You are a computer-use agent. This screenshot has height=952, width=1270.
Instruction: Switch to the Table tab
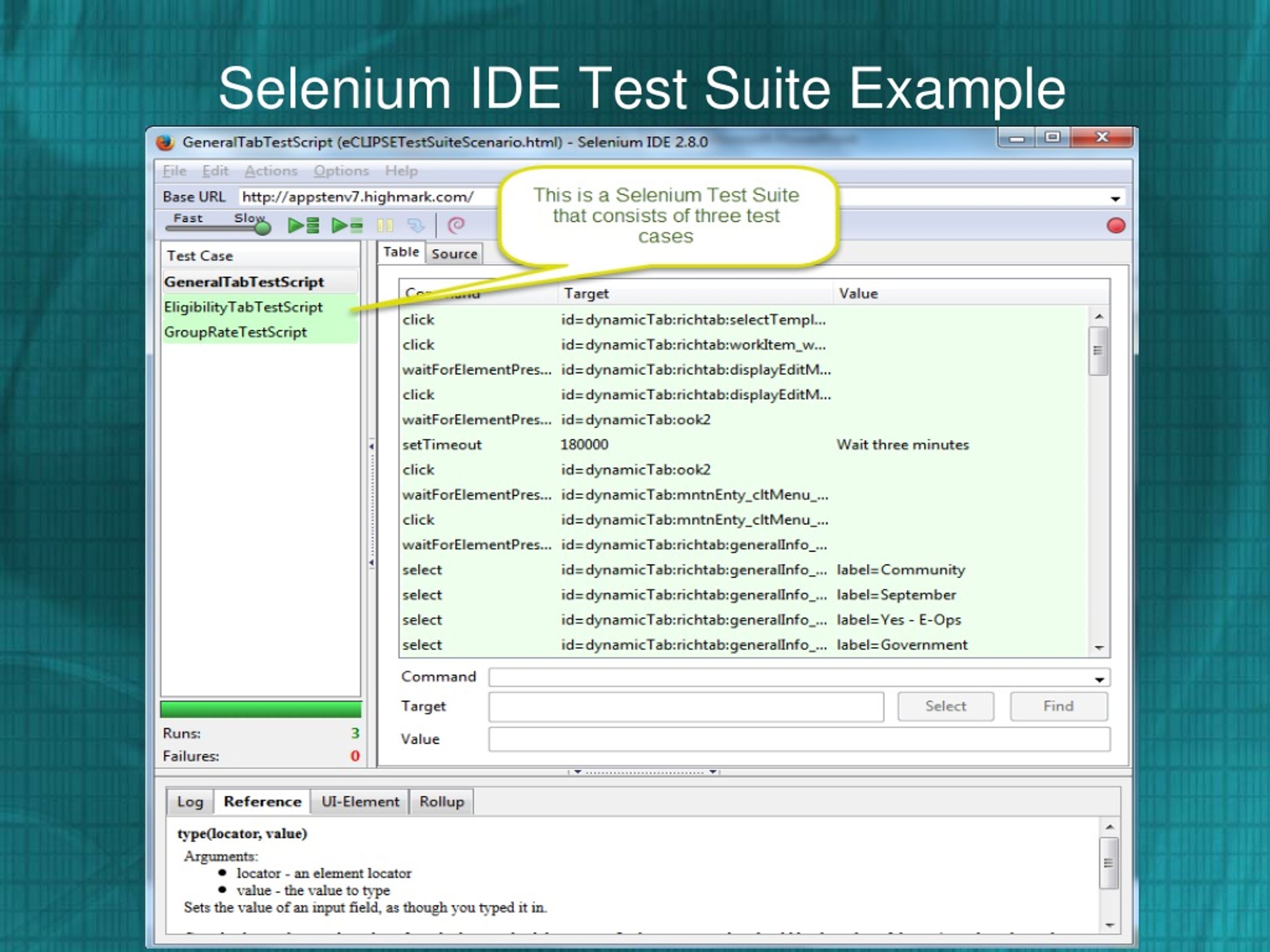[x=401, y=252]
